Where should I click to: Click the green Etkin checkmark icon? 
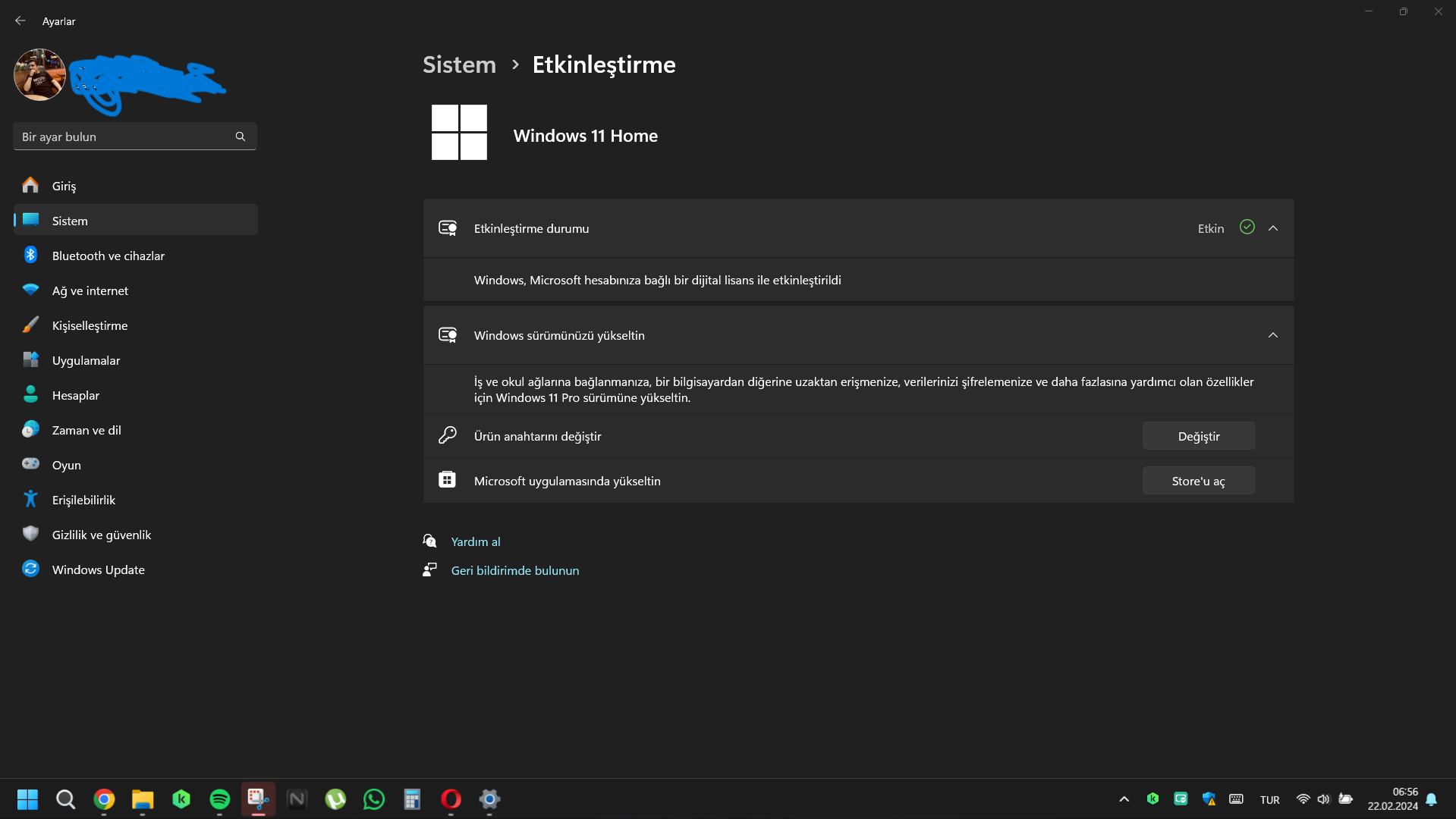point(1247,227)
